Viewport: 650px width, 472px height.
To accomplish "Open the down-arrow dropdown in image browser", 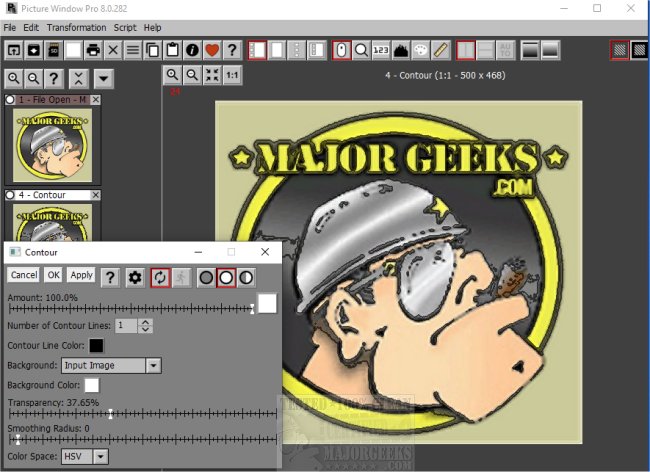I will [x=104, y=78].
